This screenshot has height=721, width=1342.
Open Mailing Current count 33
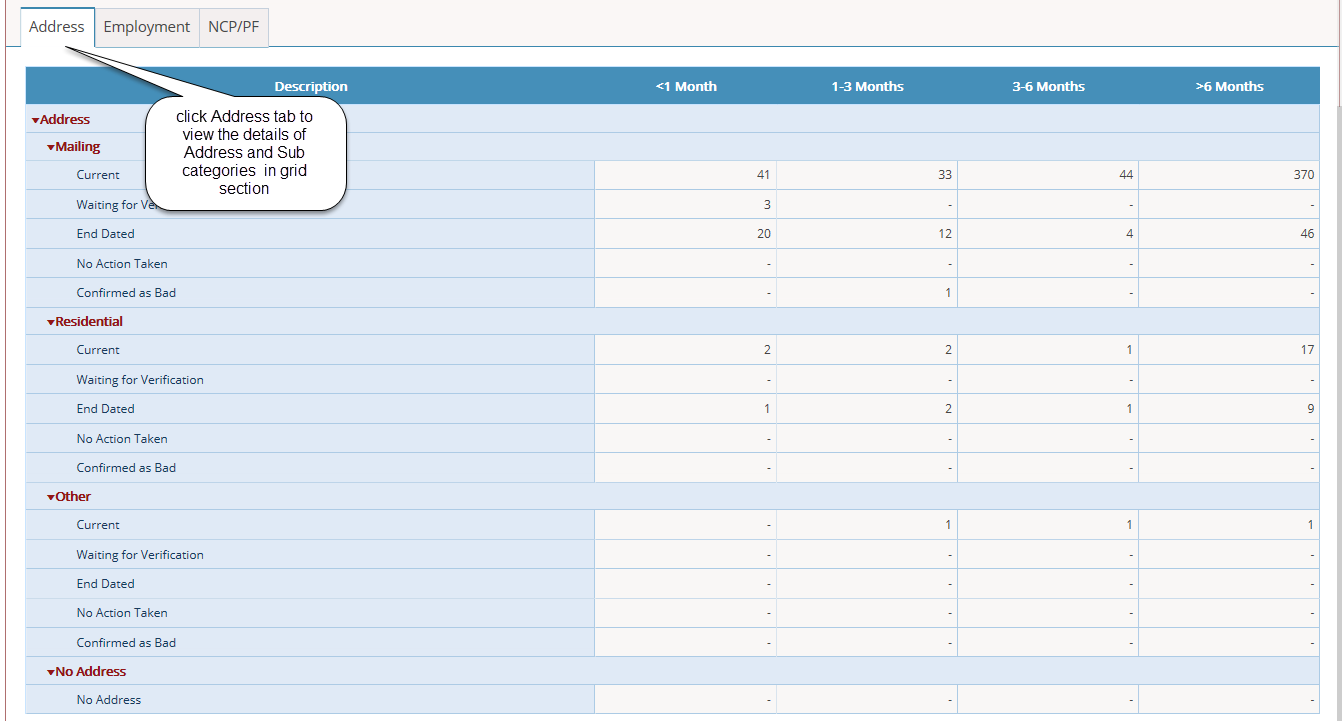click(945, 175)
